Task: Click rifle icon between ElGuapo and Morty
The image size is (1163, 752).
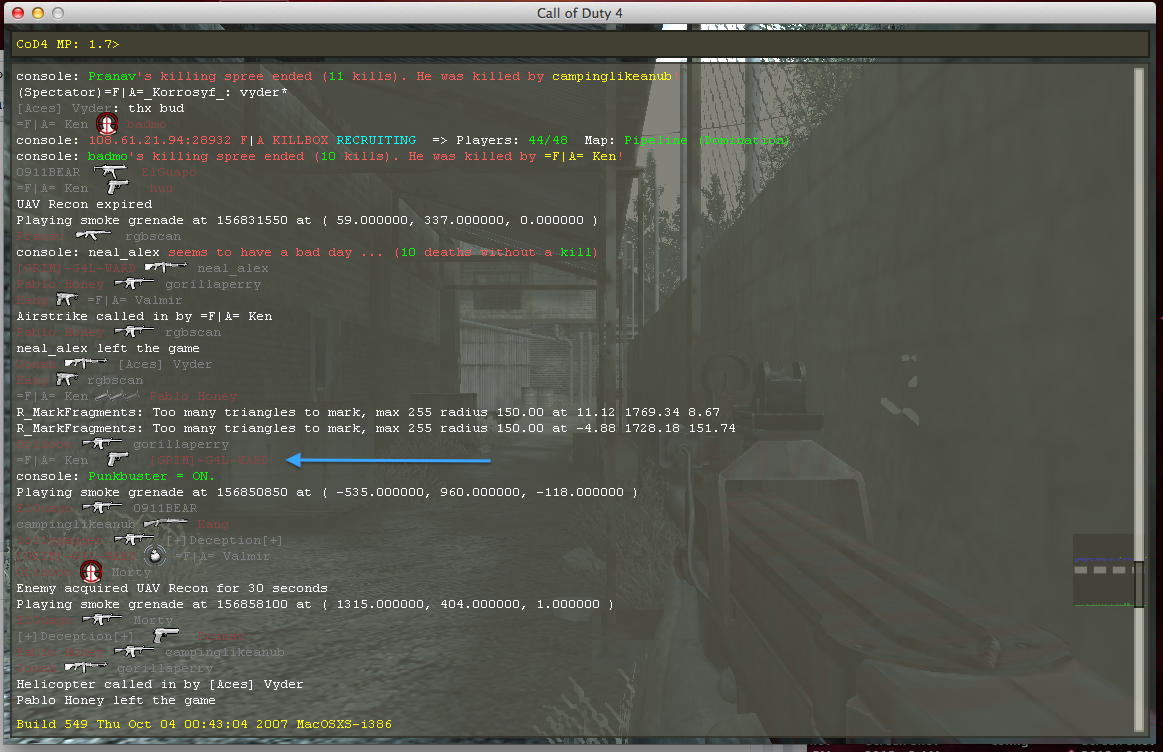Action: 102,619
